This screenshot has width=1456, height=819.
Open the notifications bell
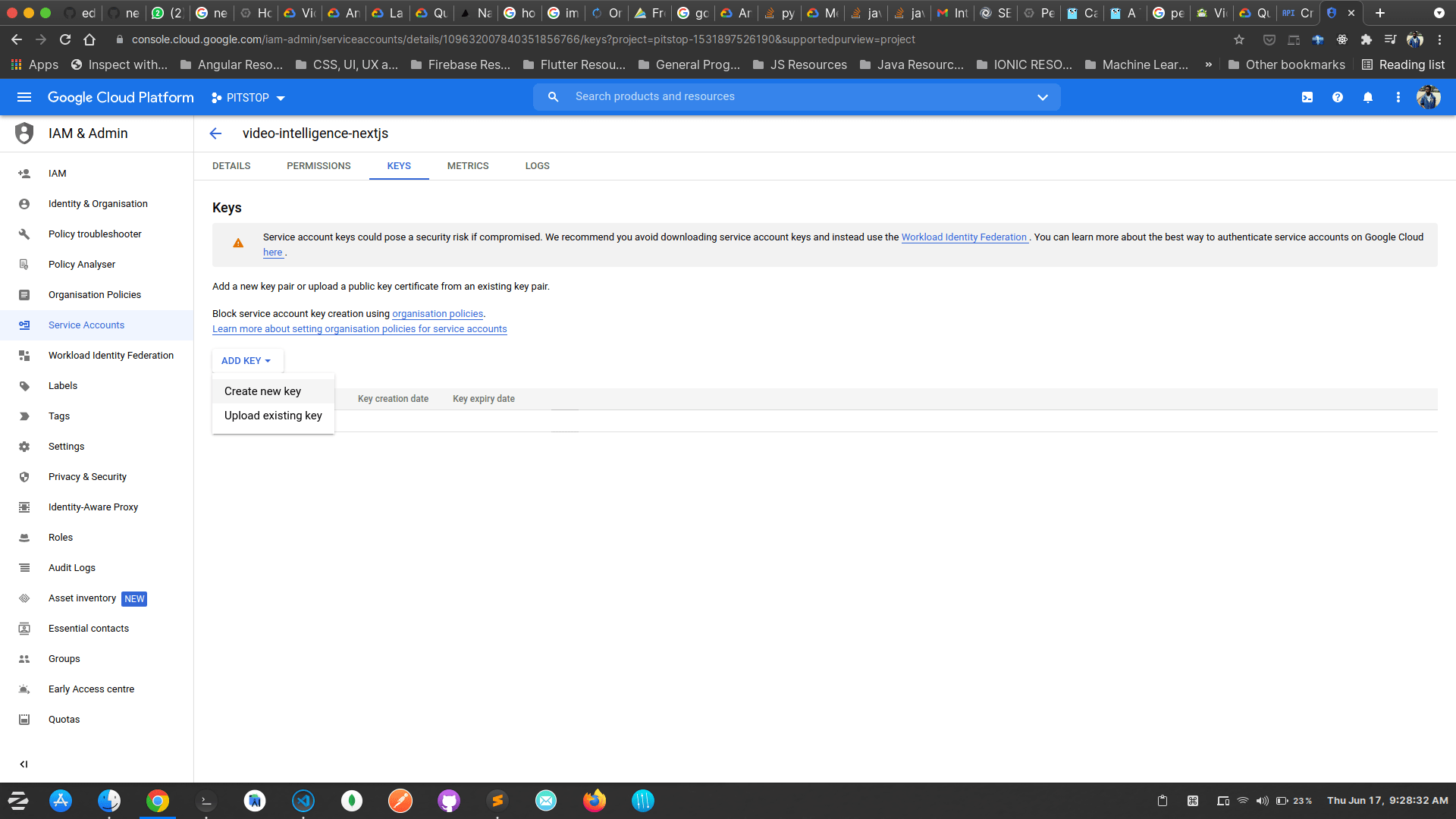[1368, 97]
